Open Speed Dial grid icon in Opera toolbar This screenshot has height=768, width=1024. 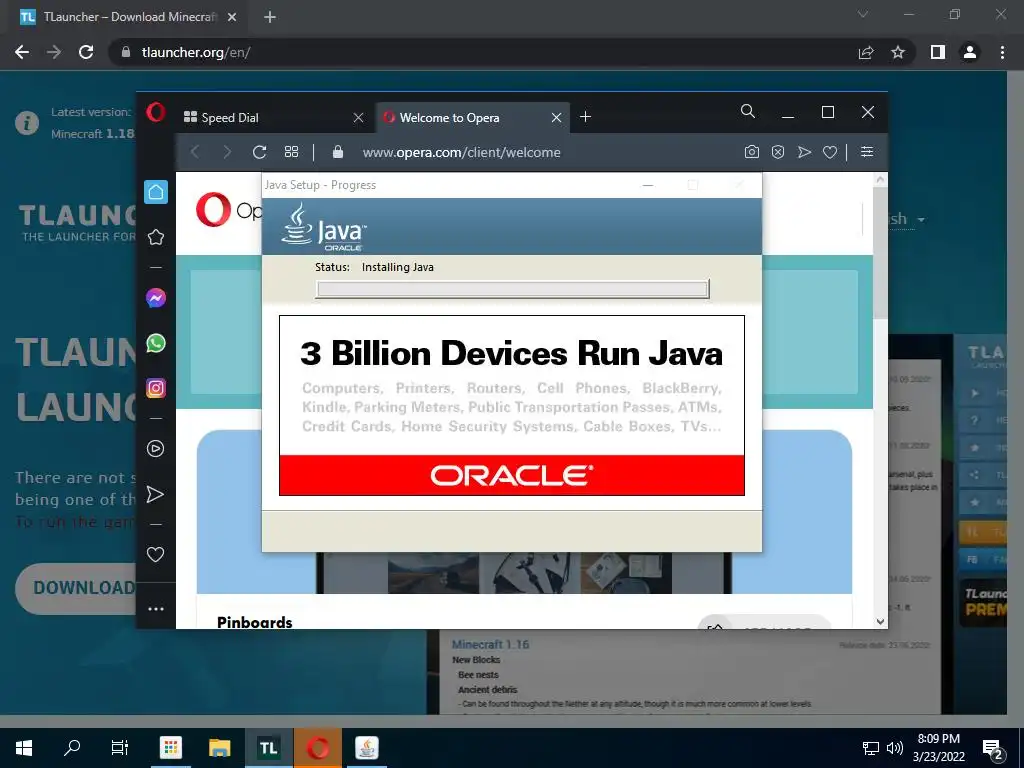(x=291, y=152)
